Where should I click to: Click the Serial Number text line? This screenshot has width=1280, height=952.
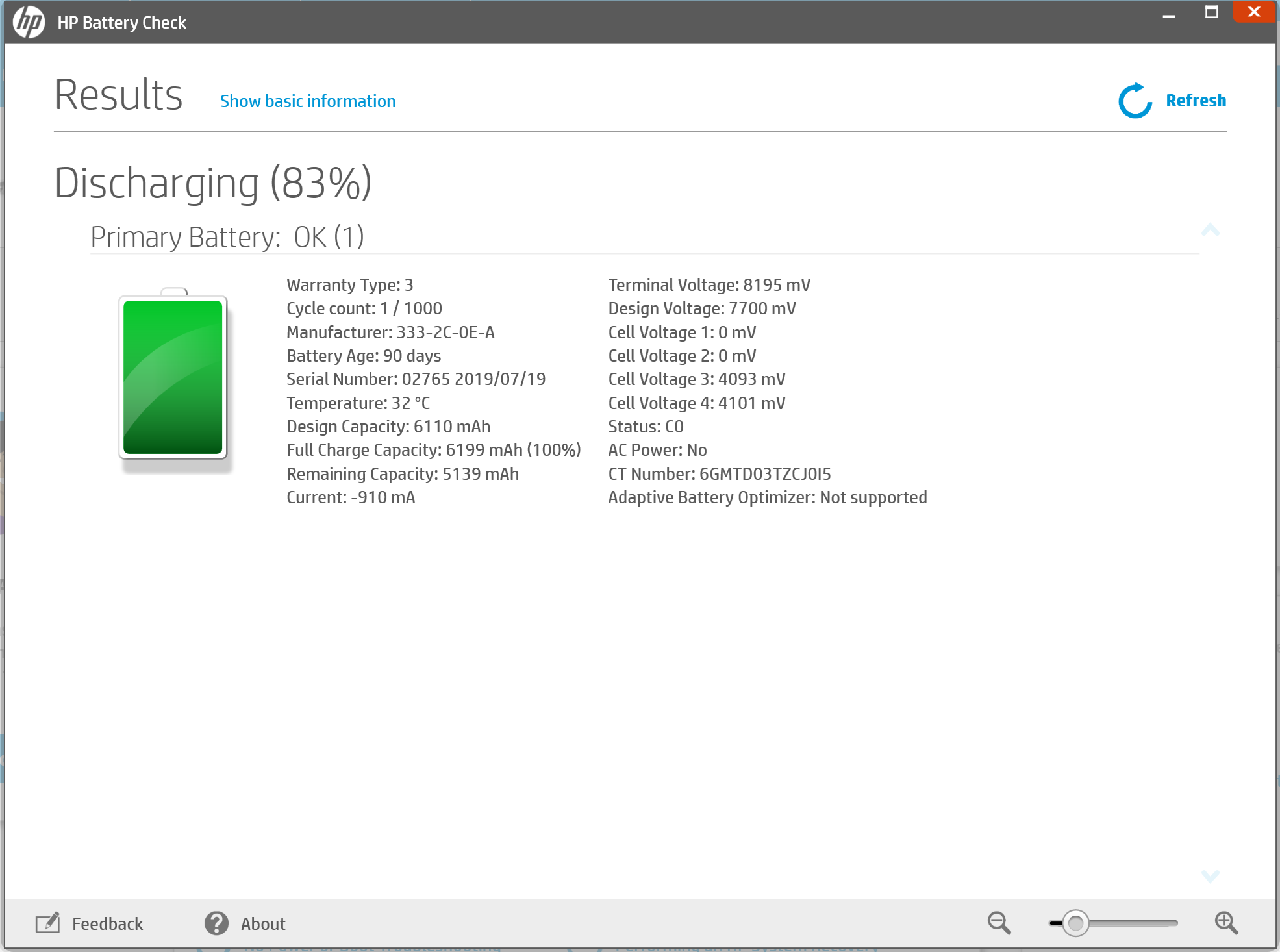click(416, 379)
